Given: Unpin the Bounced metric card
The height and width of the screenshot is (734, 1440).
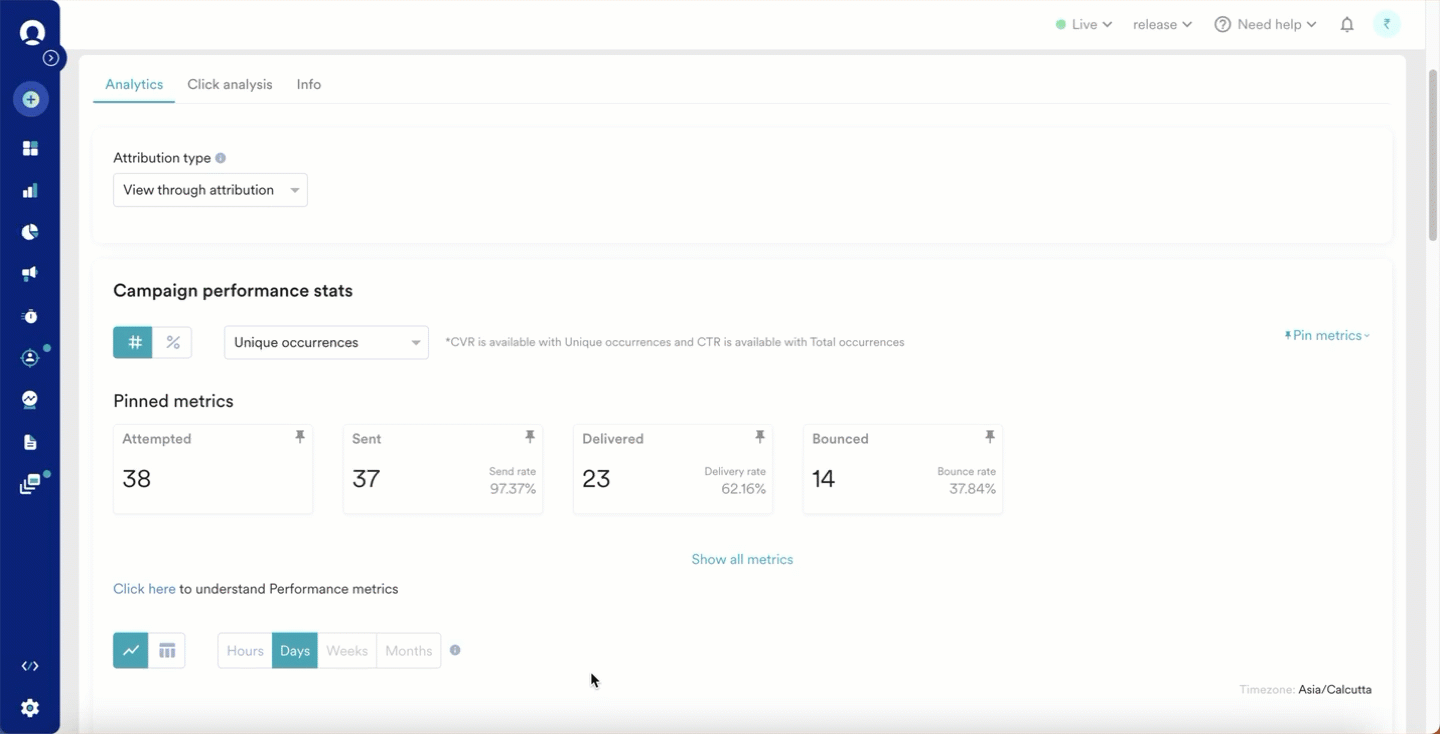Looking at the screenshot, I should (989, 437).
